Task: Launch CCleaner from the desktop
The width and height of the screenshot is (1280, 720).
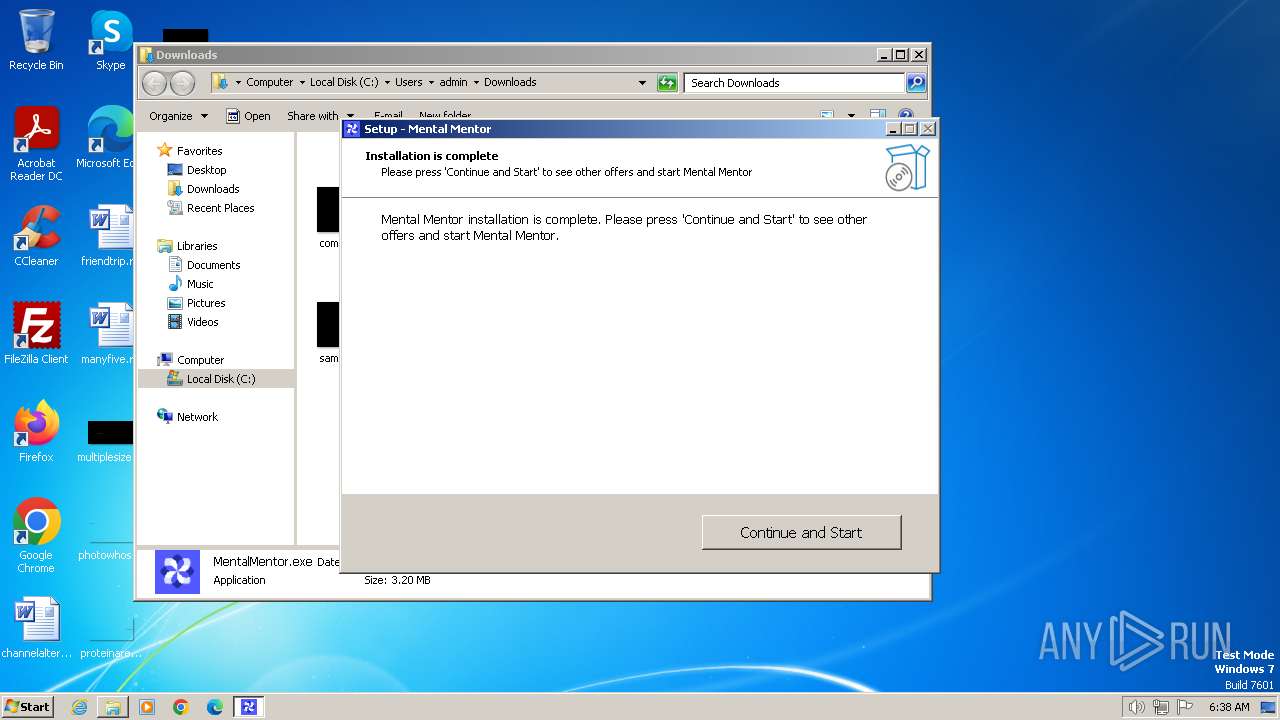Action: (x=36, y=236)
